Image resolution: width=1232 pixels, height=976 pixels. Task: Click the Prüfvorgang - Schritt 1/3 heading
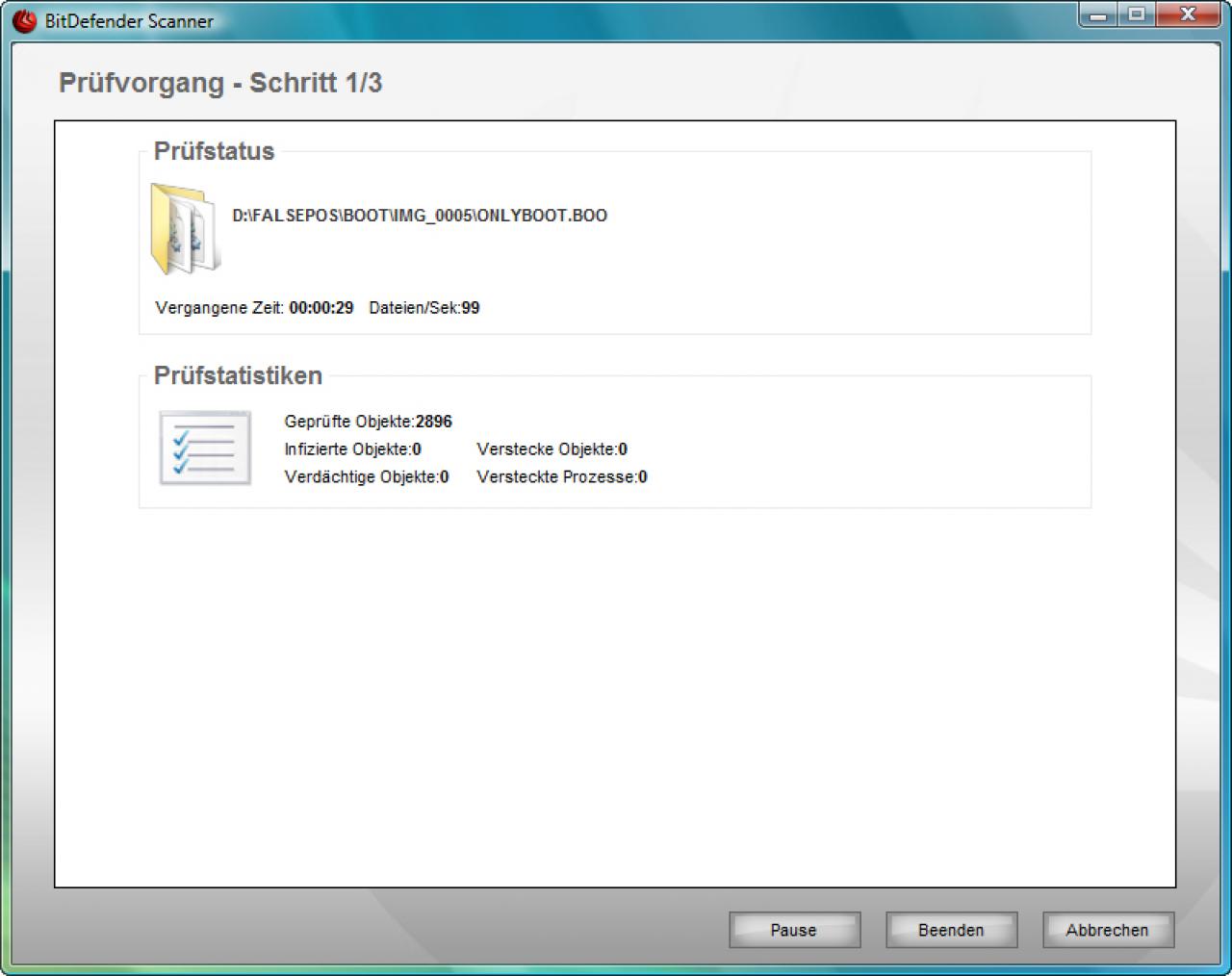(220, 83)
